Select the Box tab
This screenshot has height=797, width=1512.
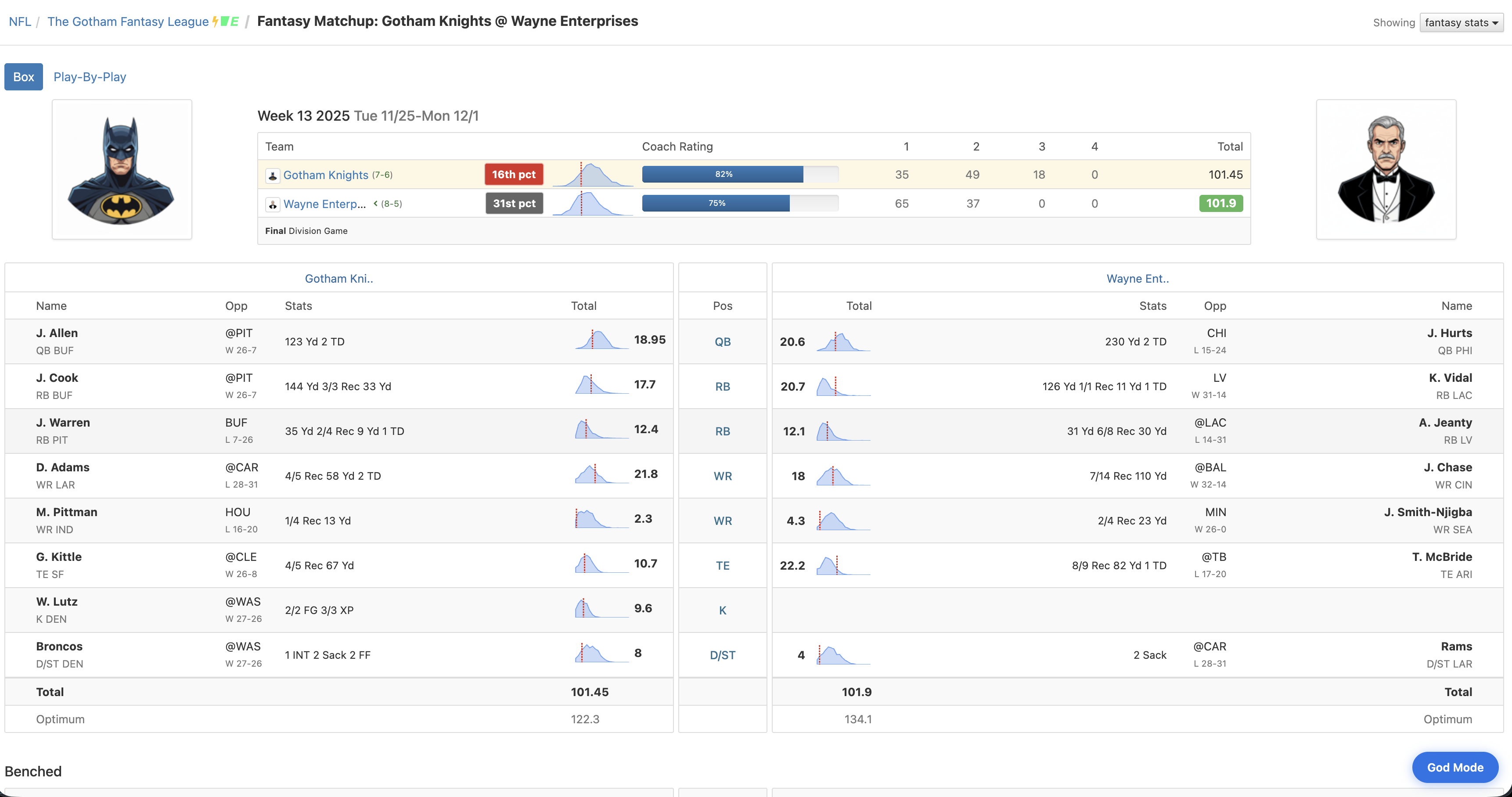click(23, 77)
